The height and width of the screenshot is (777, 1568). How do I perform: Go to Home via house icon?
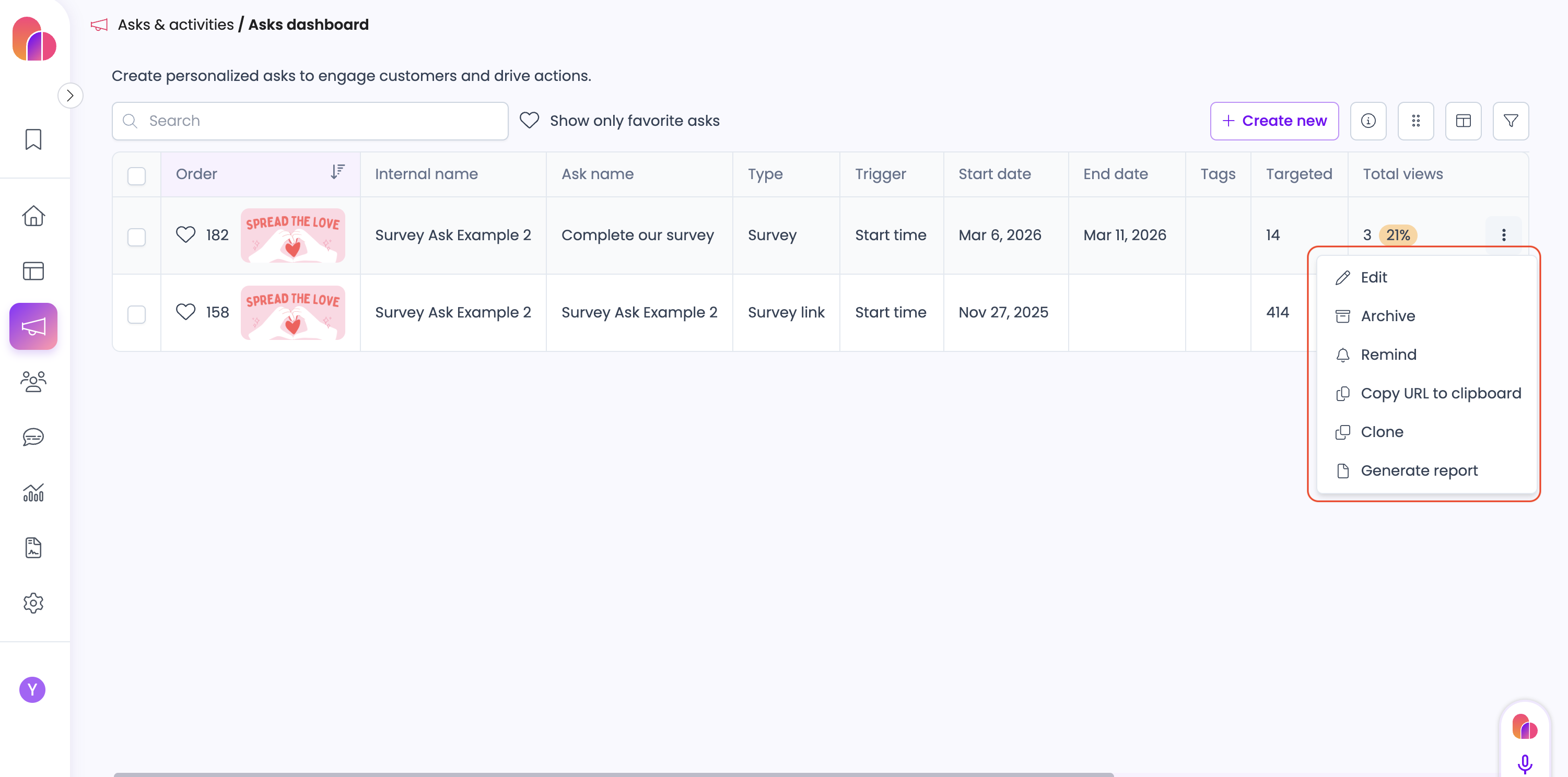click(33, 215)
